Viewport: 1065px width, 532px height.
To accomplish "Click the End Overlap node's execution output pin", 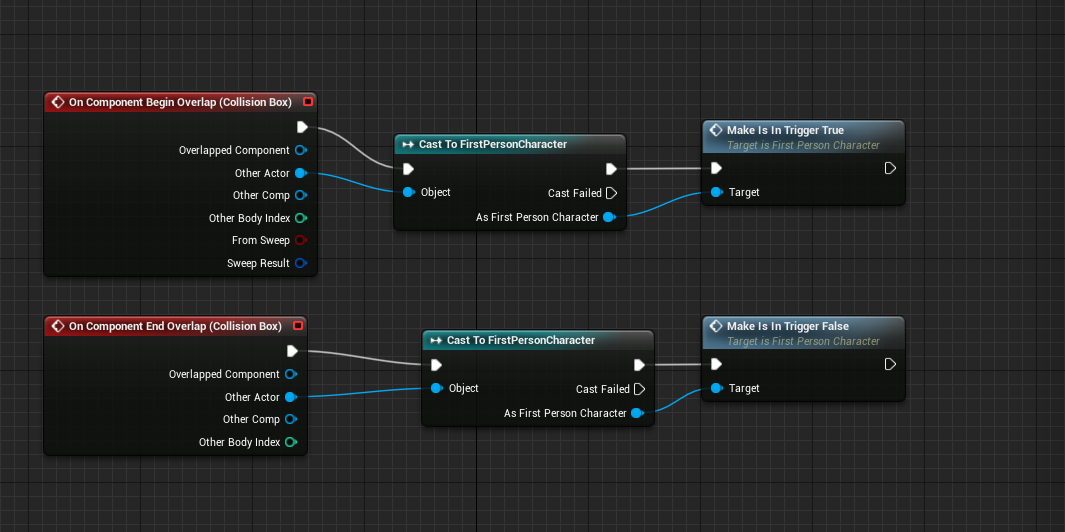I will click(292, 351).
